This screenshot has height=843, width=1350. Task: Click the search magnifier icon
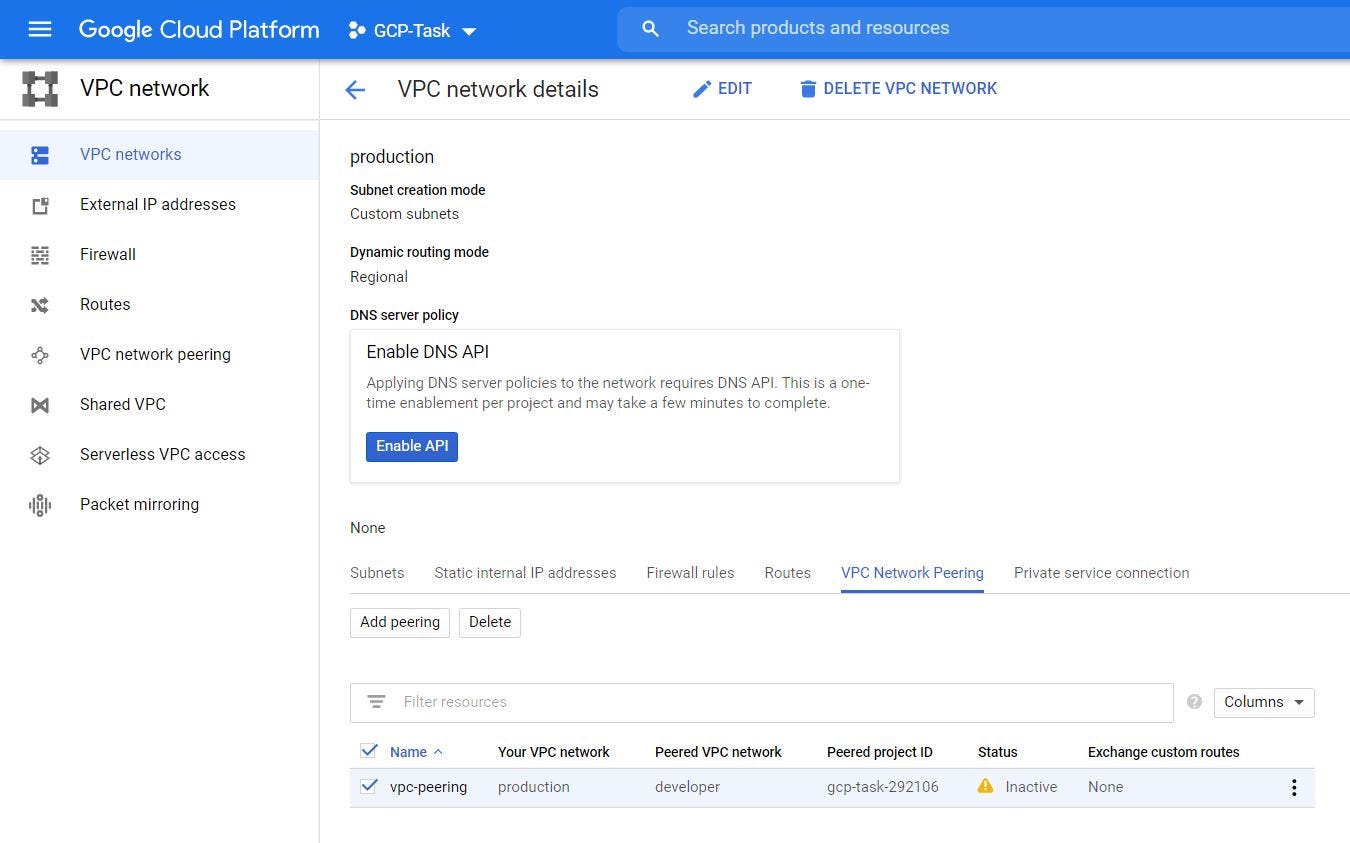tap(650, 29)
